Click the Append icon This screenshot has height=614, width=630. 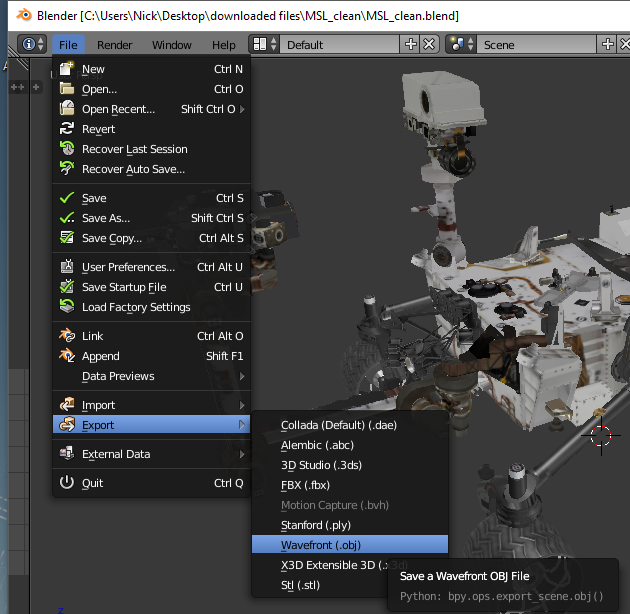coord(67,356)
